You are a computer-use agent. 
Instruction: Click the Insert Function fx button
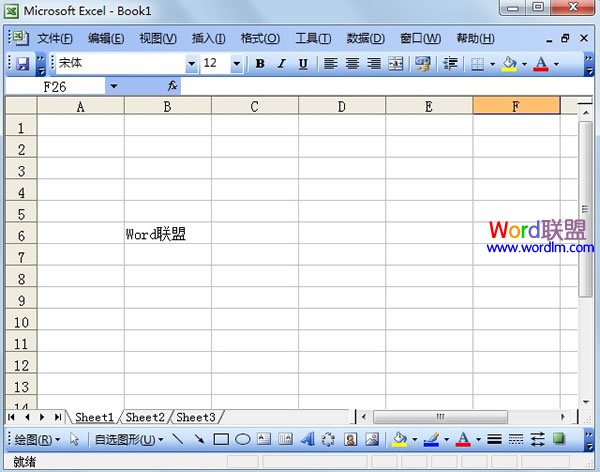point(172,86)
